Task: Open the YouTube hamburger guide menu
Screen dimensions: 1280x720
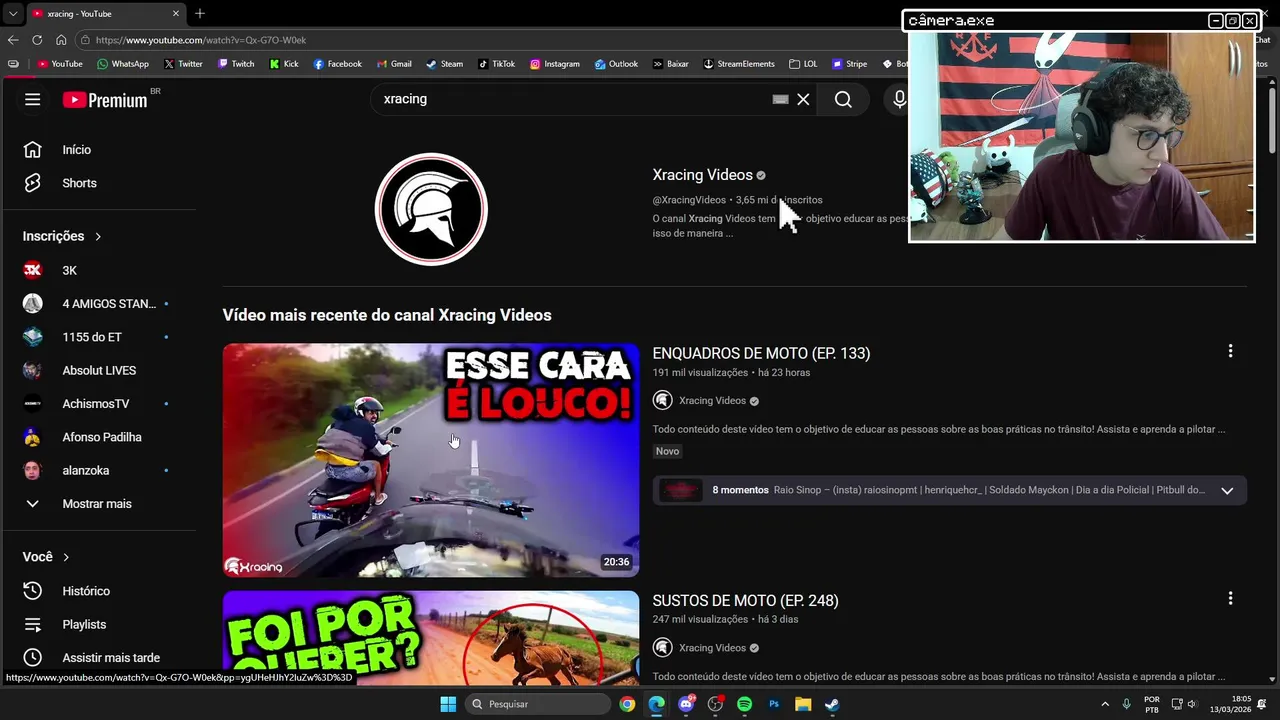Action: [x=33, y=99]
